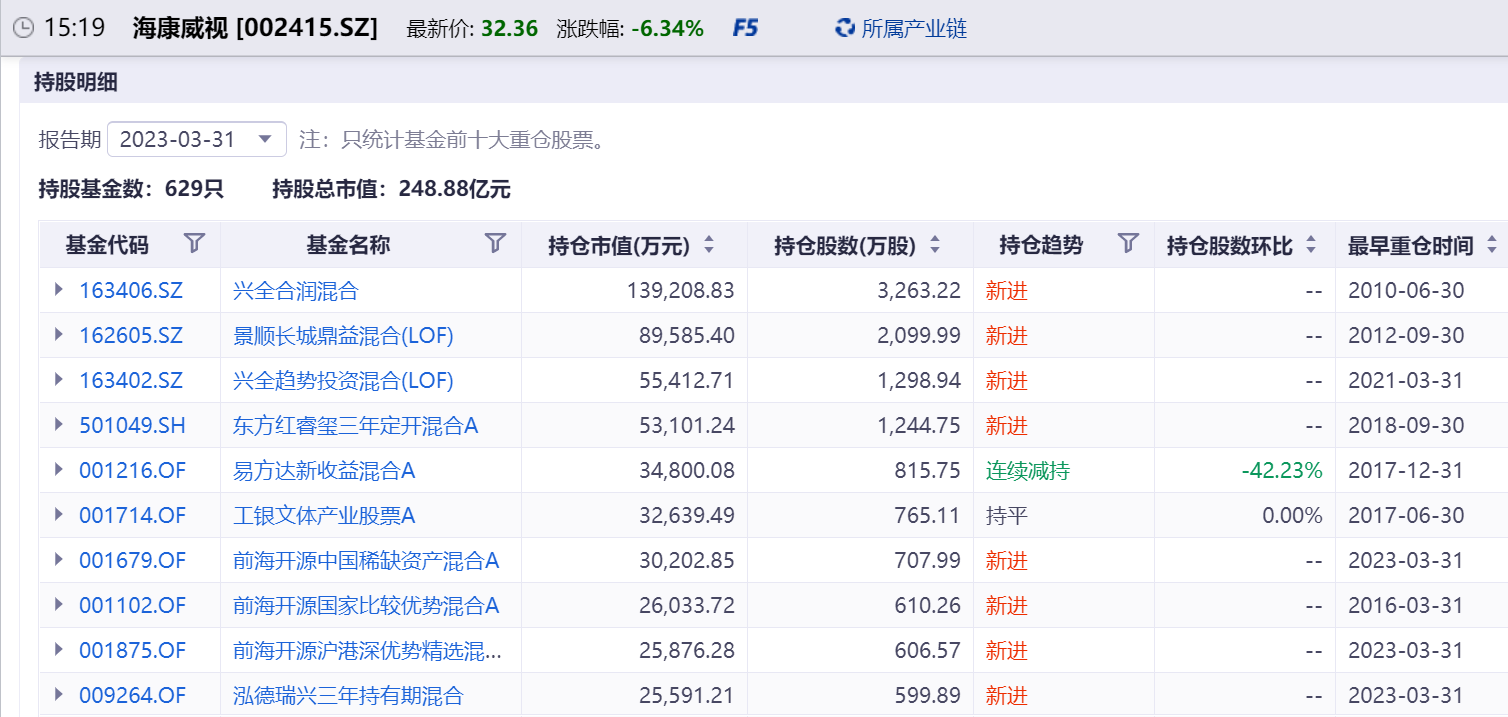Open 前海开源国家比较优势混合A fund link
The image size is (1508, 717).
(366, 606)
